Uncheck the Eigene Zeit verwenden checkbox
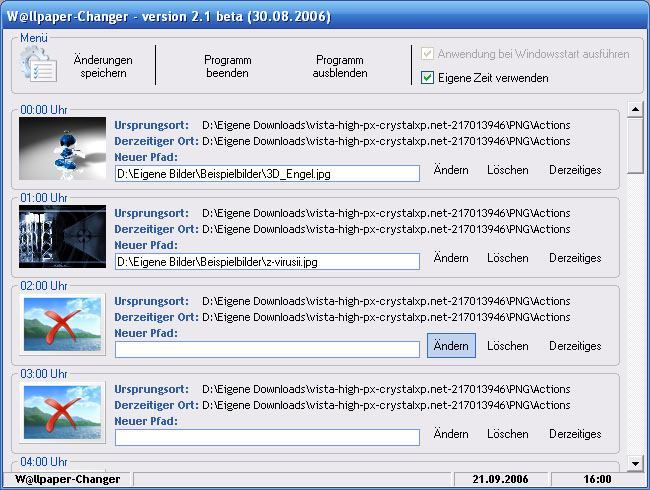 [427, 78]
